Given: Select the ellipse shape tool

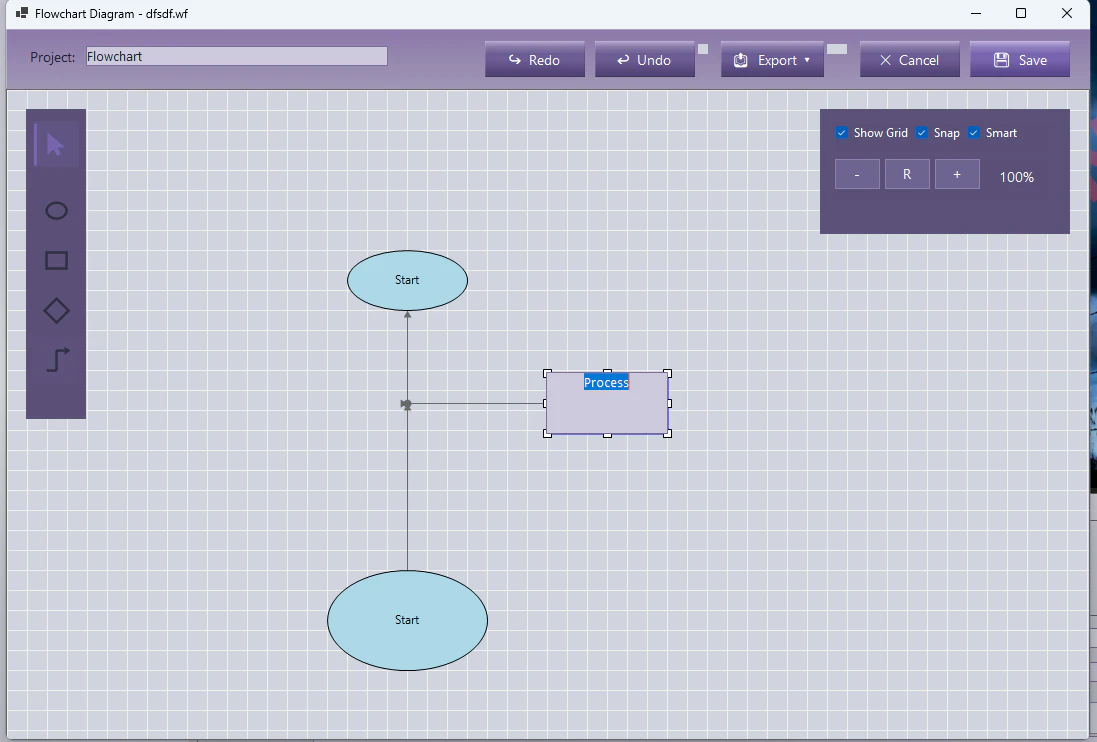Looking at the screenshot, I should pos(56,211).
